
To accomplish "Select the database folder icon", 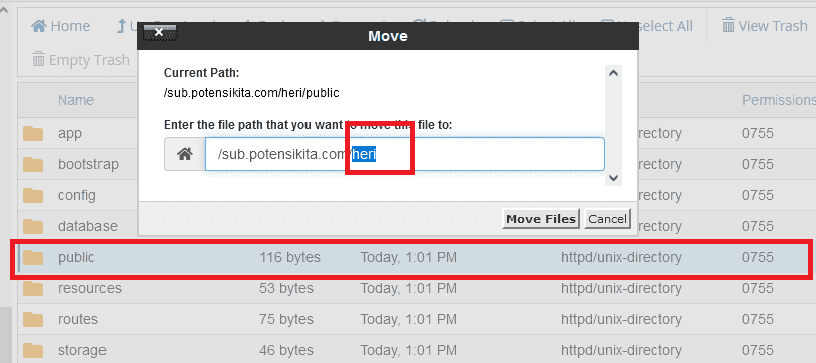I will tap(33, 227).
